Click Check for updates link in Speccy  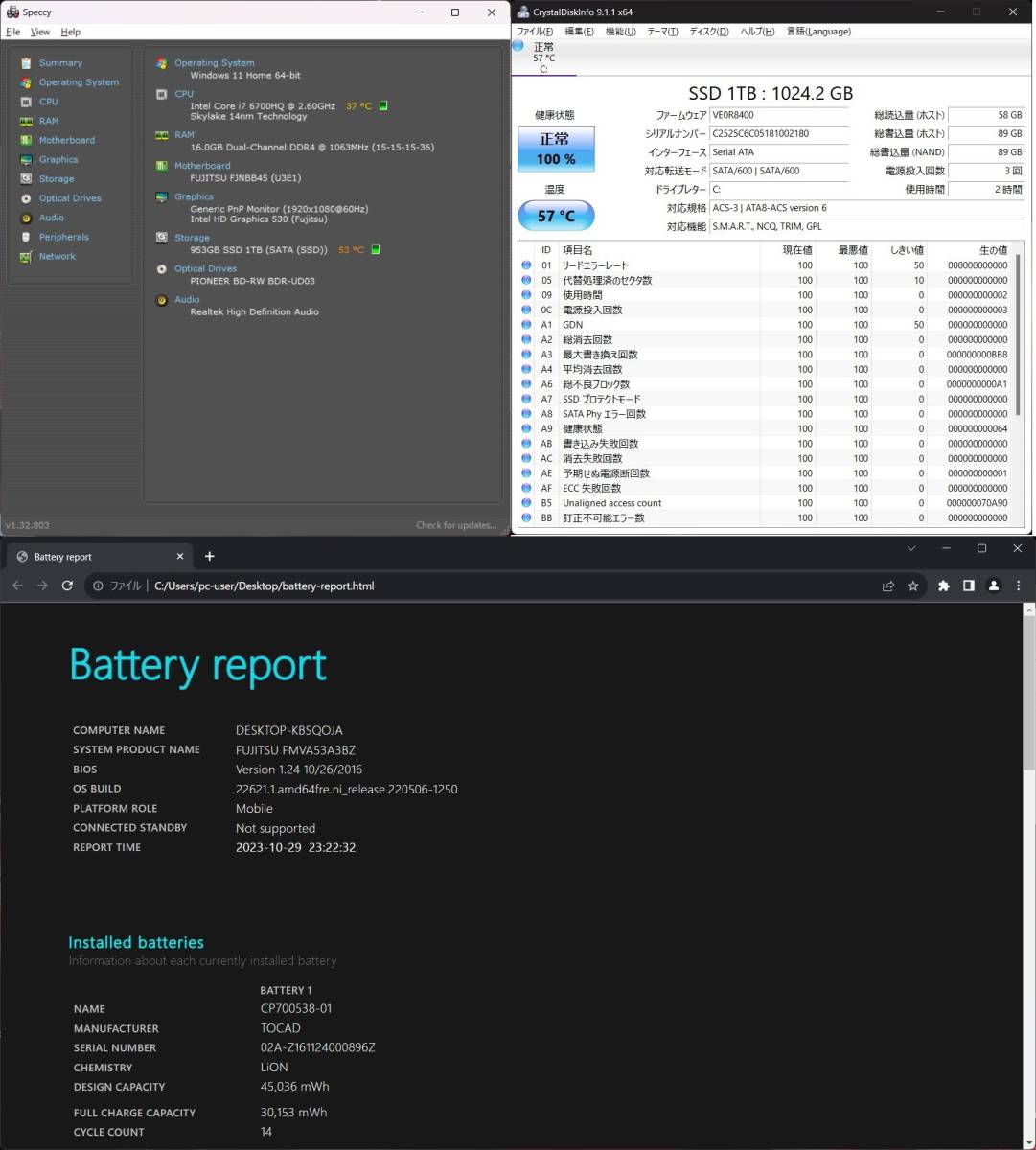[x=456, y=525]
